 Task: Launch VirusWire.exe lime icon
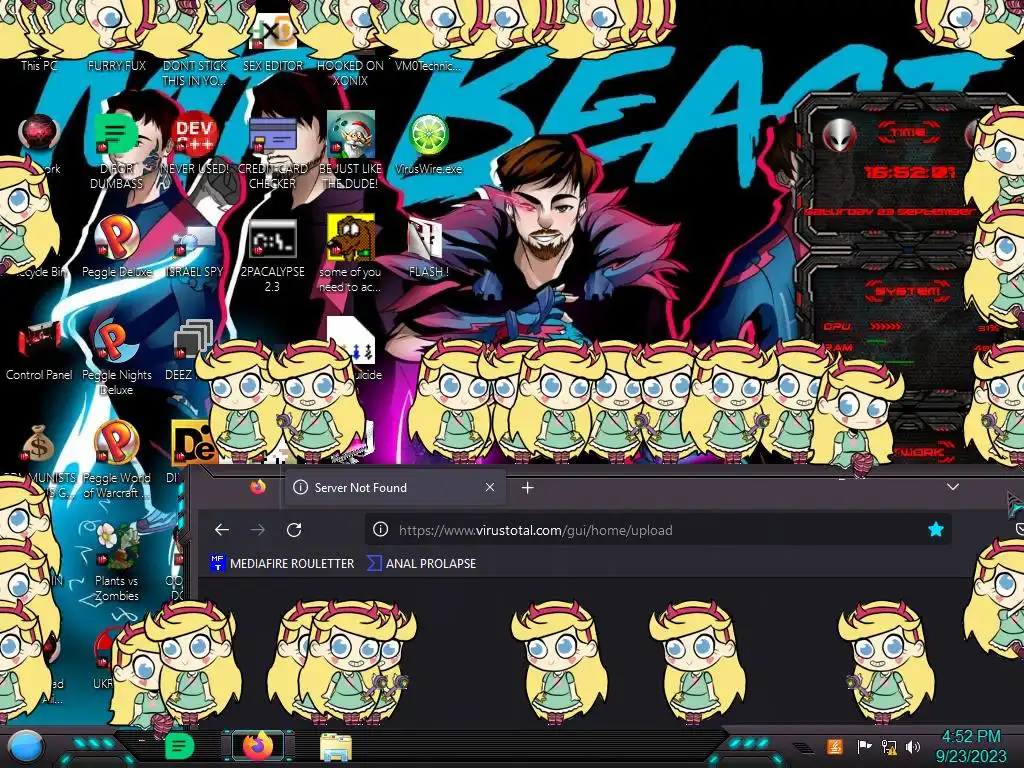point(428,144)
